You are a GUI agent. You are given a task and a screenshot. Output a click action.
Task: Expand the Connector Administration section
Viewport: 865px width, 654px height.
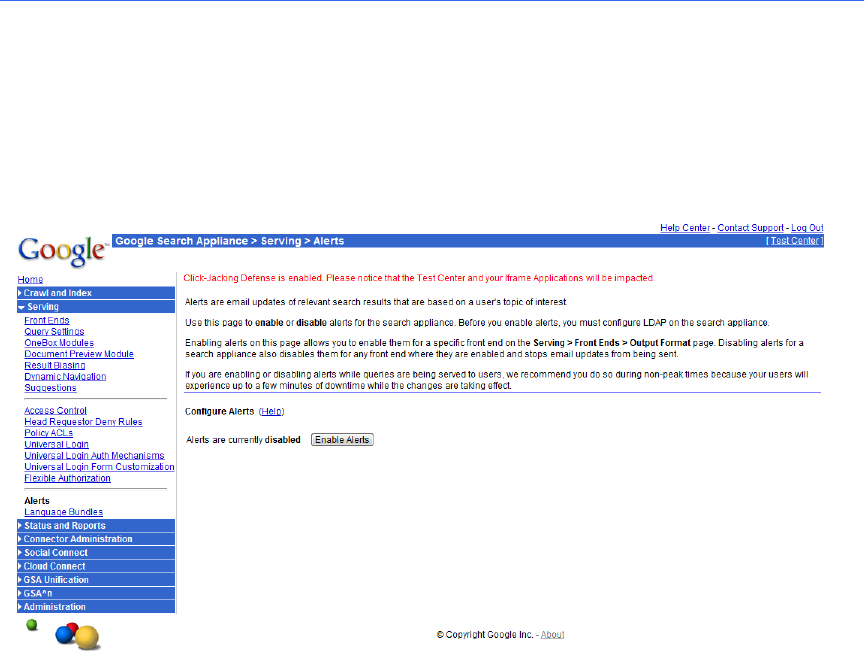[x=96, y=539]
